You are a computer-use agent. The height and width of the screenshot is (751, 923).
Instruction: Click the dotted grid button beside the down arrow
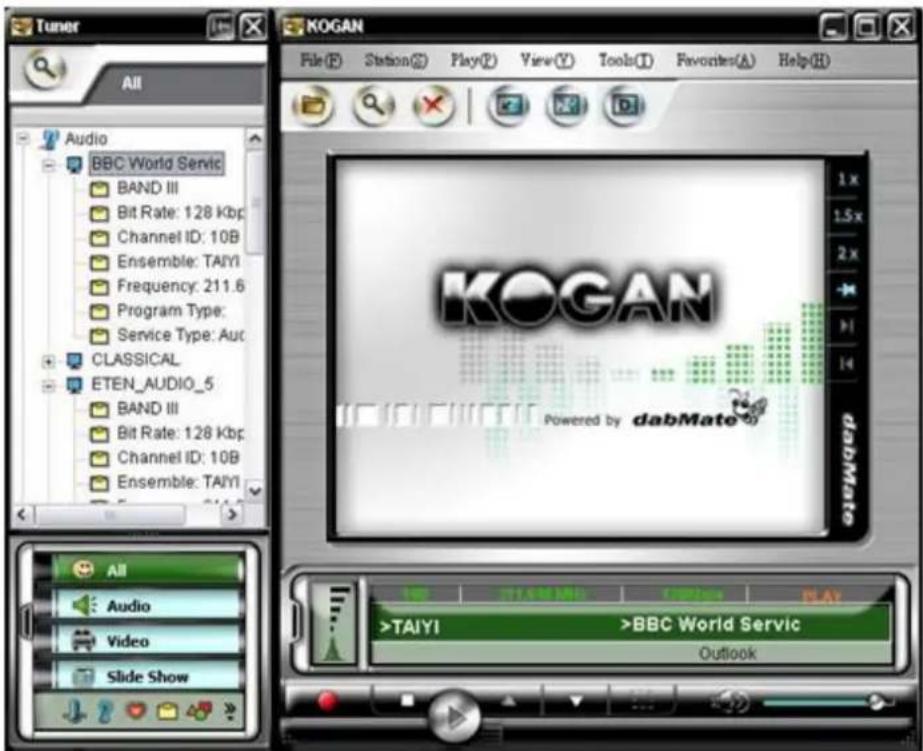point(643,700)
